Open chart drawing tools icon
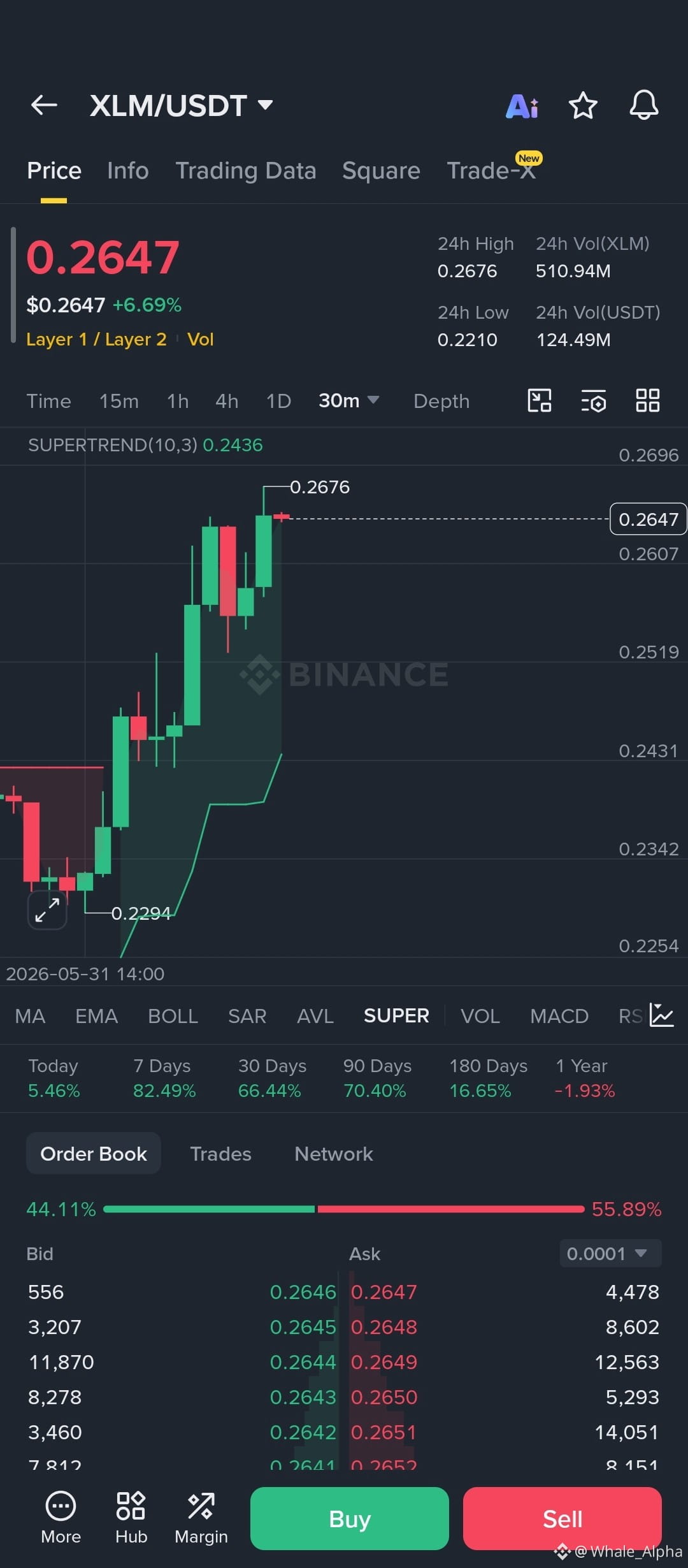 point(540,401)
